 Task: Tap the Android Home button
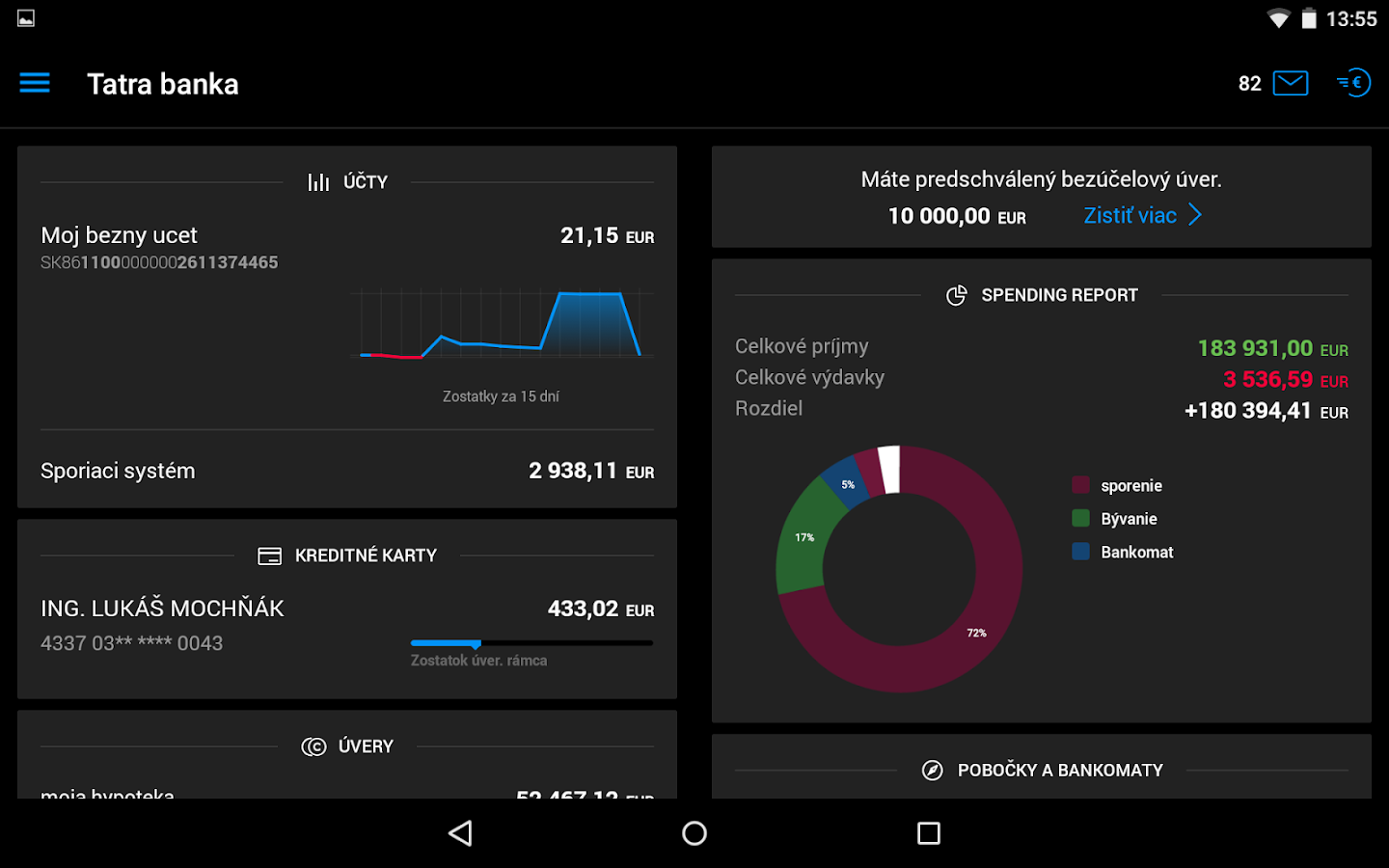[694, 832]
